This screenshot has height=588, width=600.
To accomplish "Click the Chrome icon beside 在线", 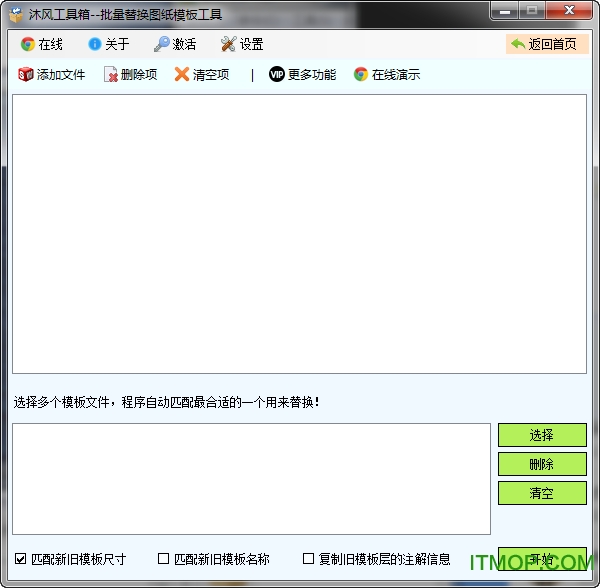I will pos(28,44).
